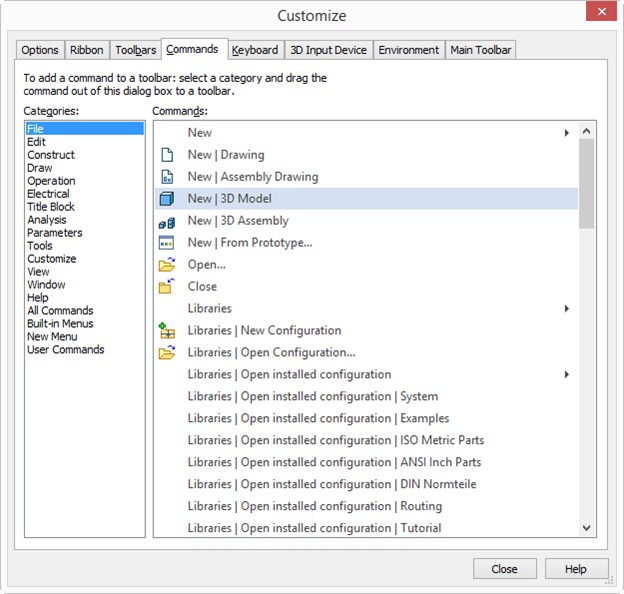The width and height of the screenshot is (624, 594).
Task: Click the Close folder icon
Action: pos(167,287)
